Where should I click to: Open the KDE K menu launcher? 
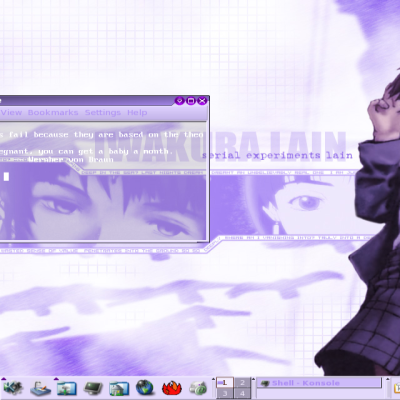click(x=13, y=388)
